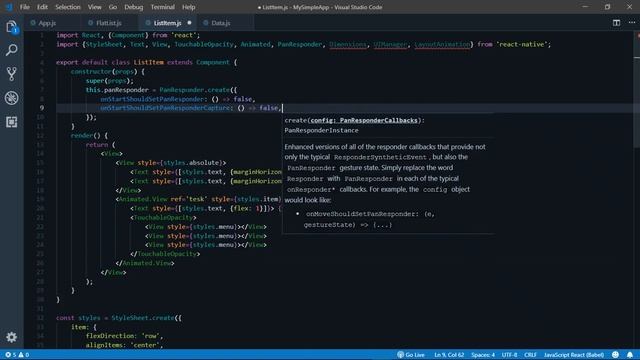Screen dimensions: 640x360
Task: Click the underlined UIManager import
Action: click(x=390, y=44)
